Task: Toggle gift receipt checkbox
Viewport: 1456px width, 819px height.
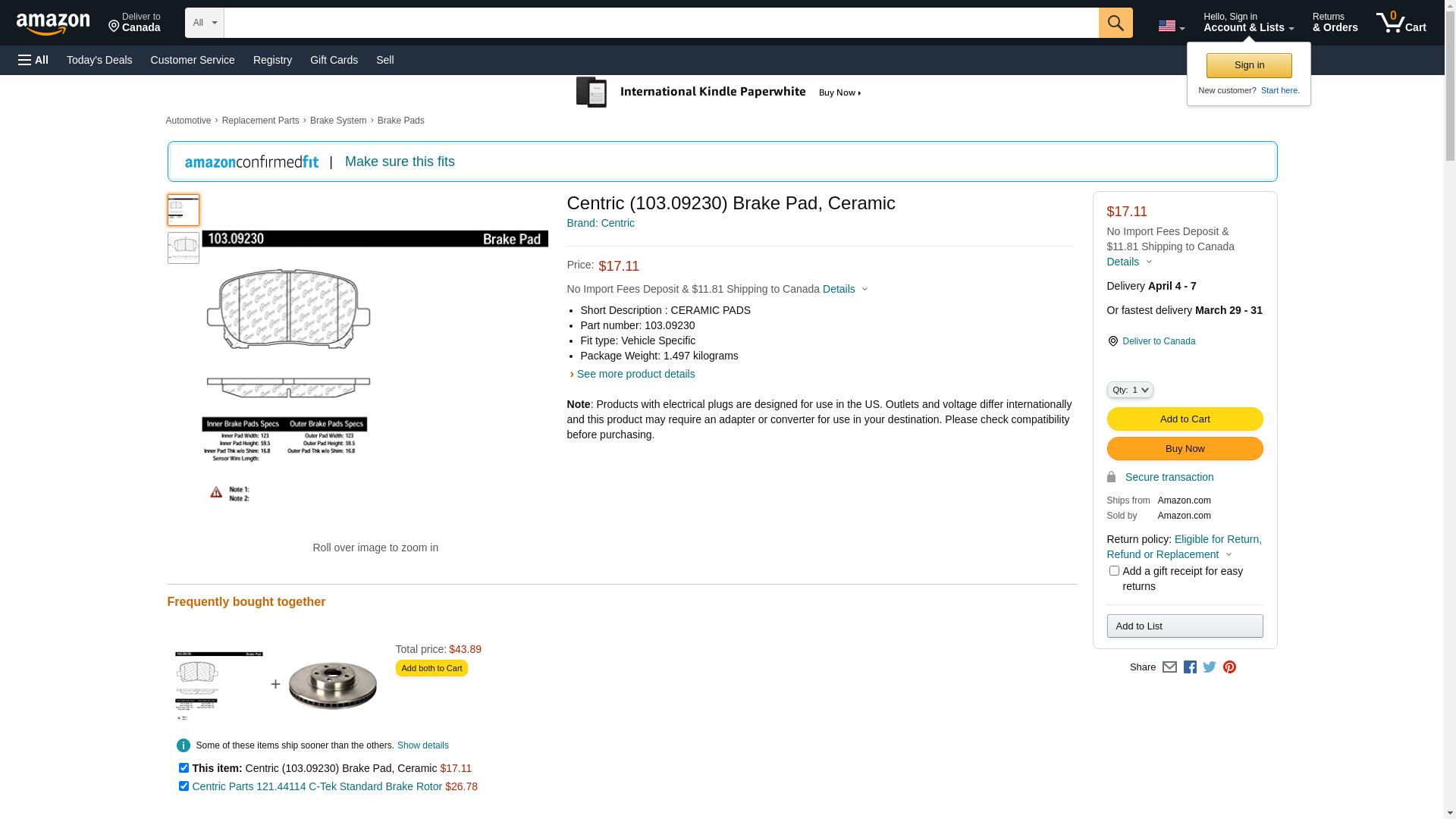Action: [x=1114, y=570]
